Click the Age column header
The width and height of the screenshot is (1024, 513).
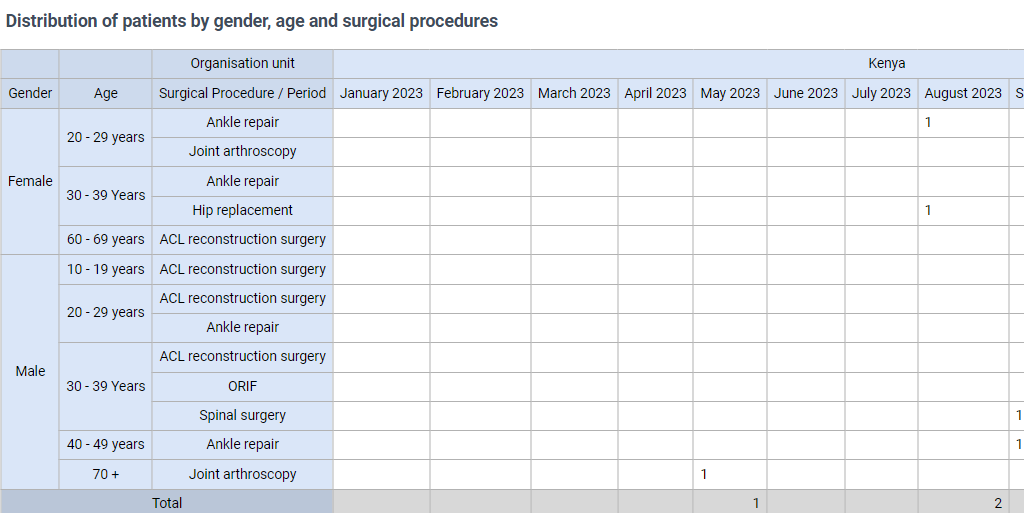pyautogui.click(x=105, y=93)
